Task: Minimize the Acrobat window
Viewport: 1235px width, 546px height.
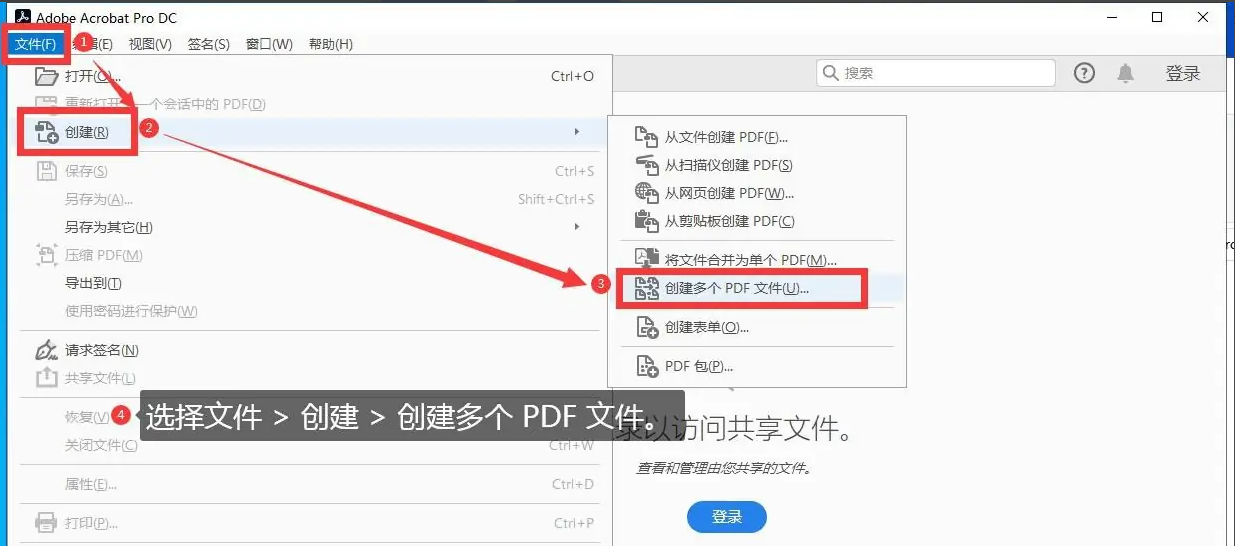Action: tap(1111, 17)
